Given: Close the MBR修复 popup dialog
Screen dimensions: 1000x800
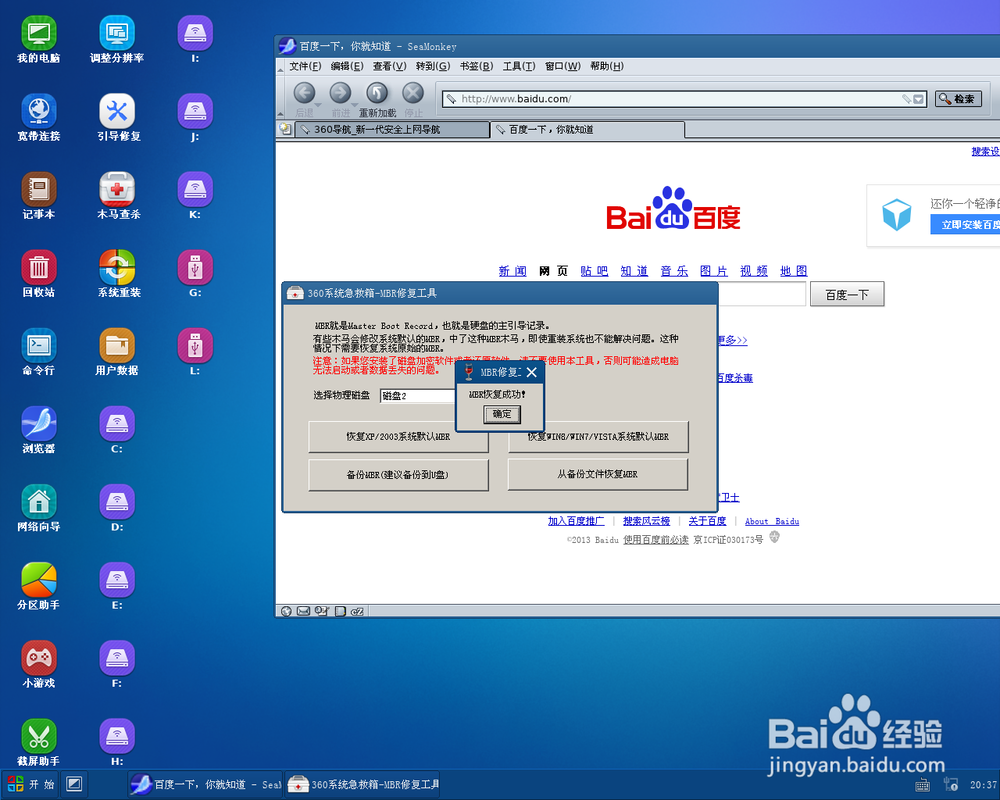Looking at the screenshot, I should pos(532,373).
